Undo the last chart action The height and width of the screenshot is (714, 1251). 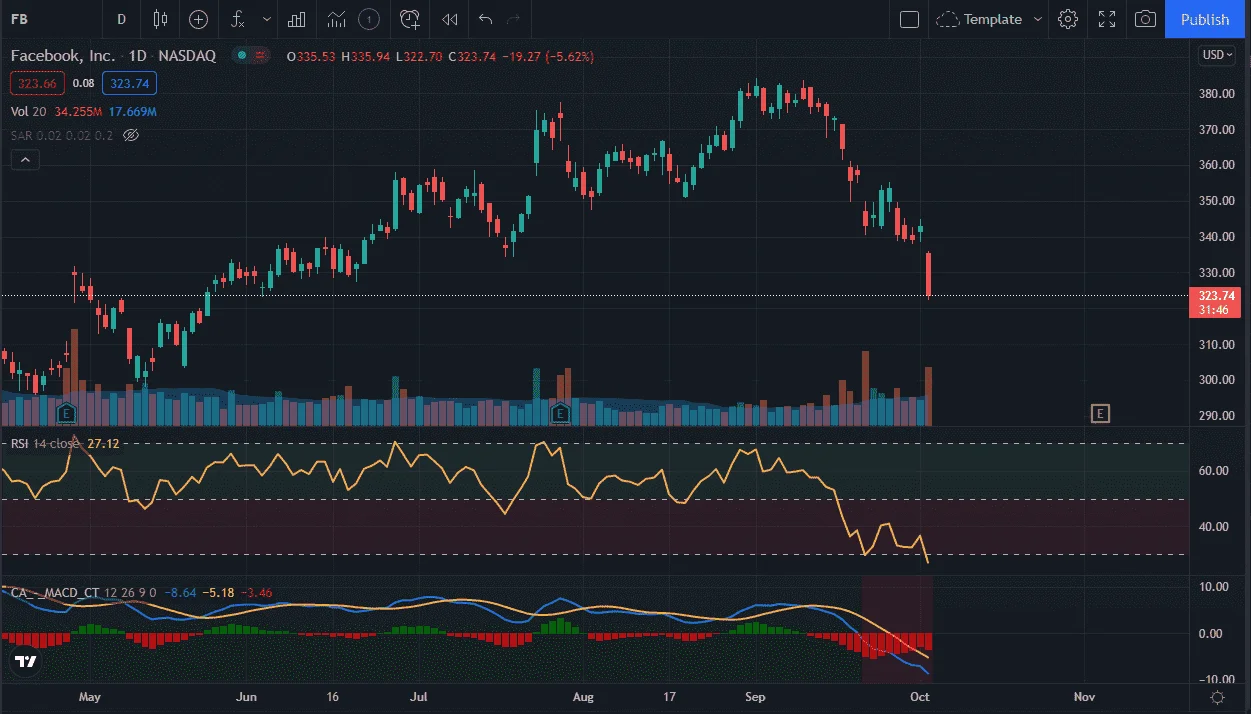click(x=486, y=19)
